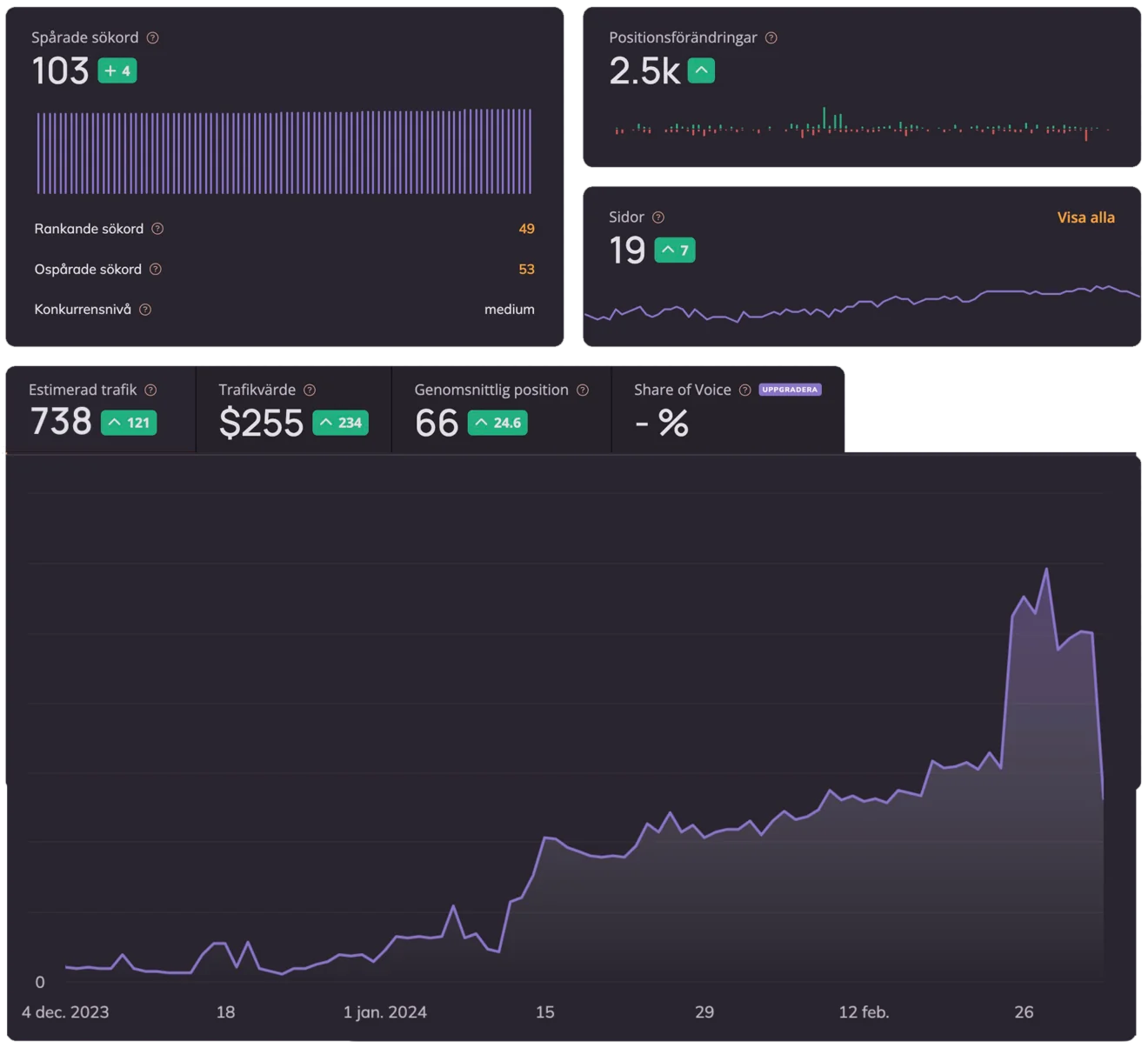1148x1055 pixels.
Task: Click the +4 badge next to 103
Action: (117, 70)
